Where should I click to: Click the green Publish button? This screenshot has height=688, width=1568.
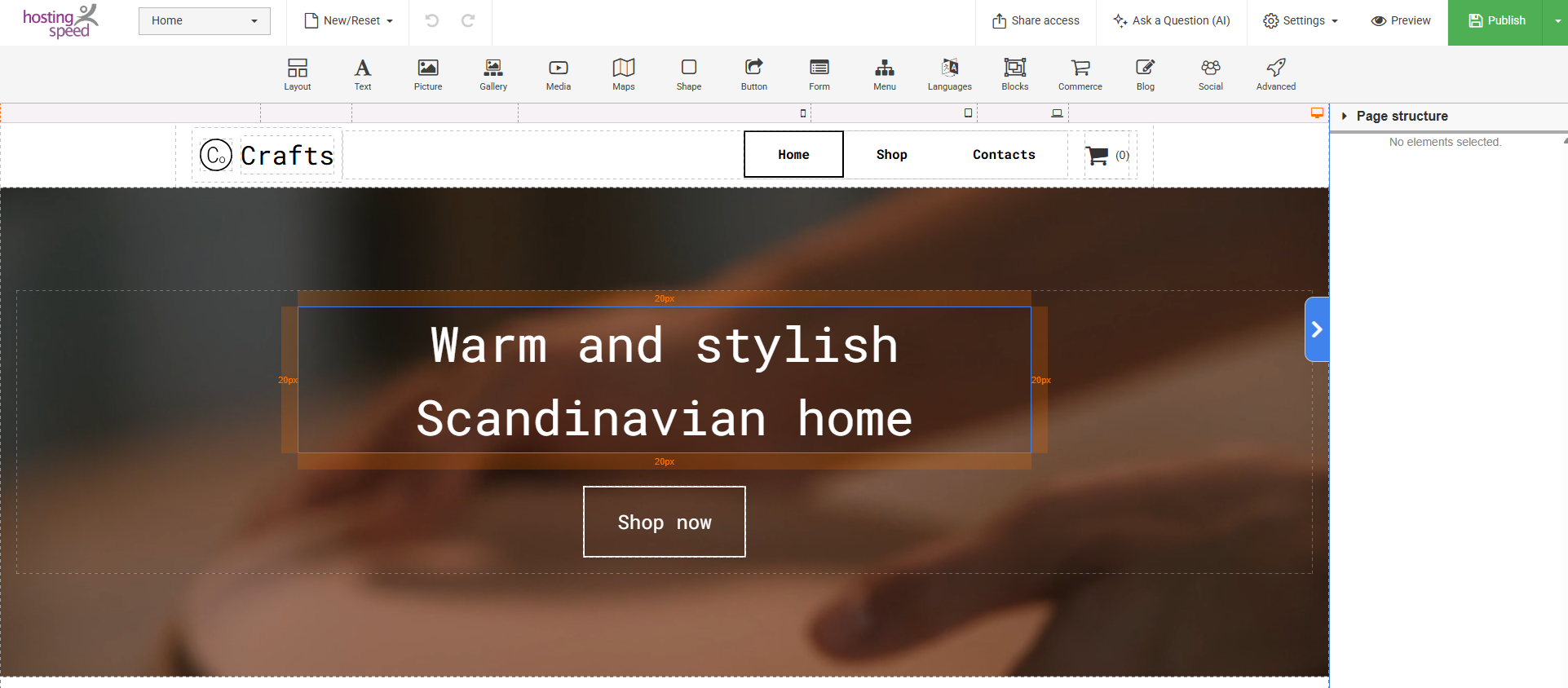point(1496,20)
